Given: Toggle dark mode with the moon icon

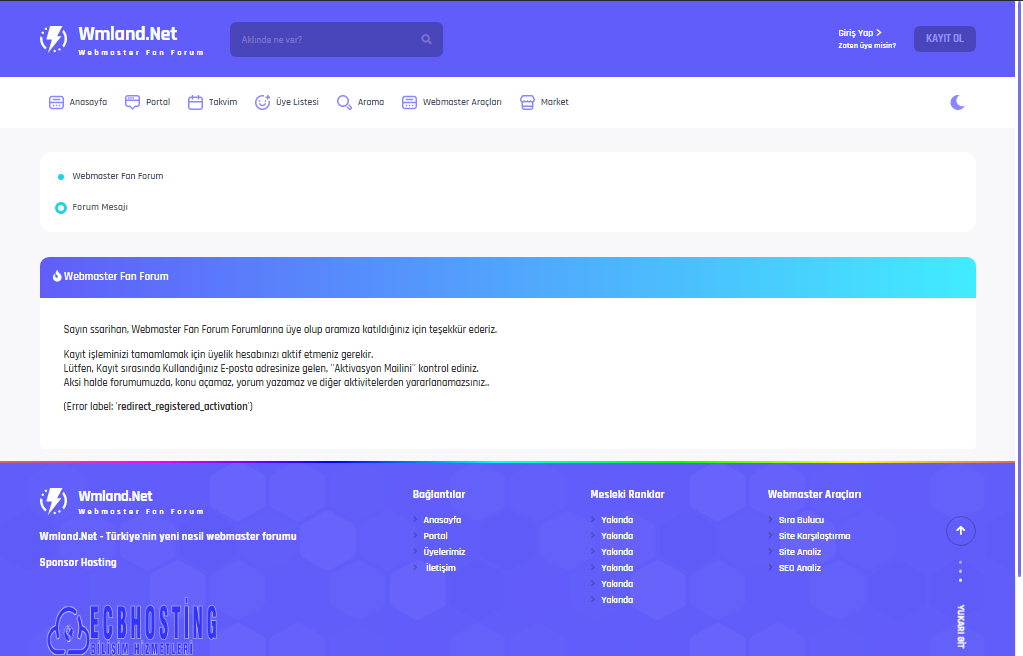Looking at the screenshot, I should (957, 102).
